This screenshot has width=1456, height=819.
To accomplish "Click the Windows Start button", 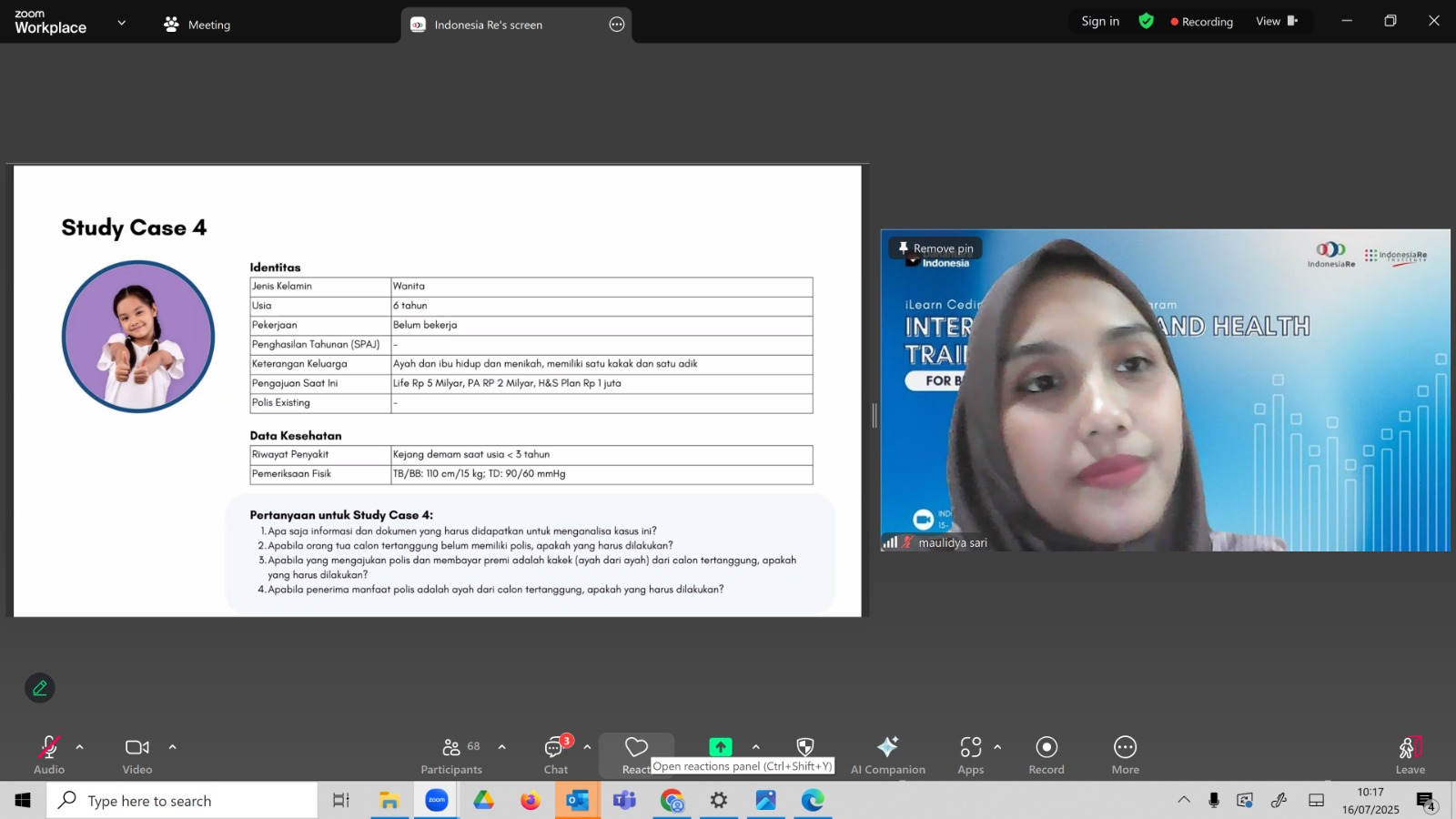I will (23, 801).
